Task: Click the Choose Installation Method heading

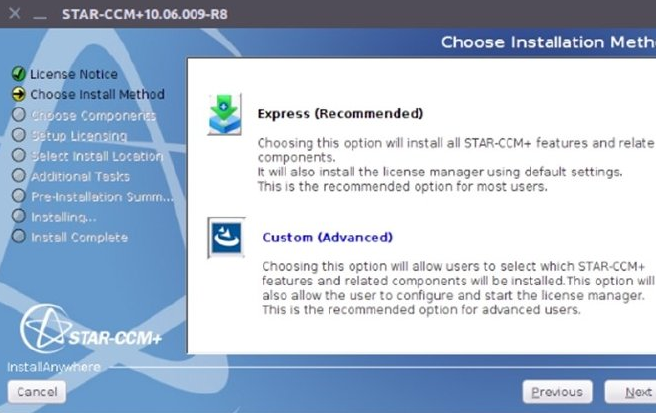Action: click(x=548, y=42)
